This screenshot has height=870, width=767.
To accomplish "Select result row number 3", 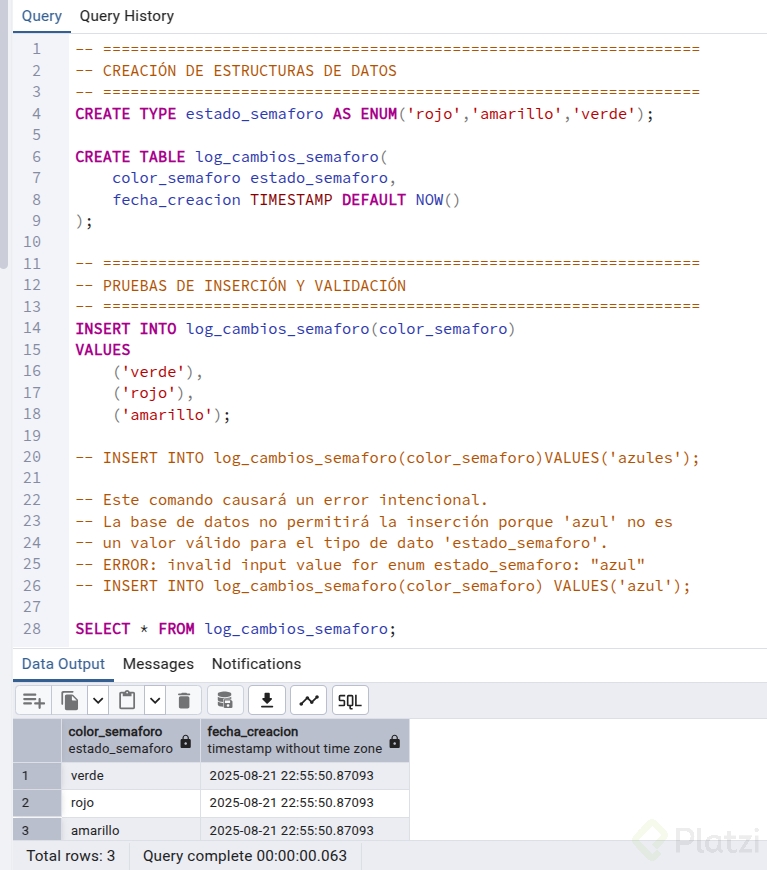I will click(37, 829).
